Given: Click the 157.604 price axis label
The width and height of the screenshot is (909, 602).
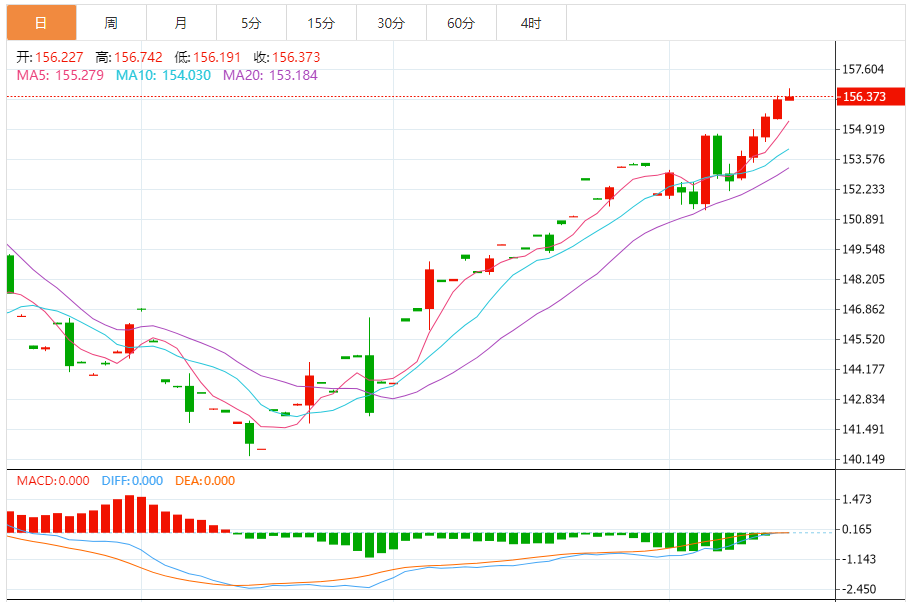Looking at the screenshot, I should point(863,69).
